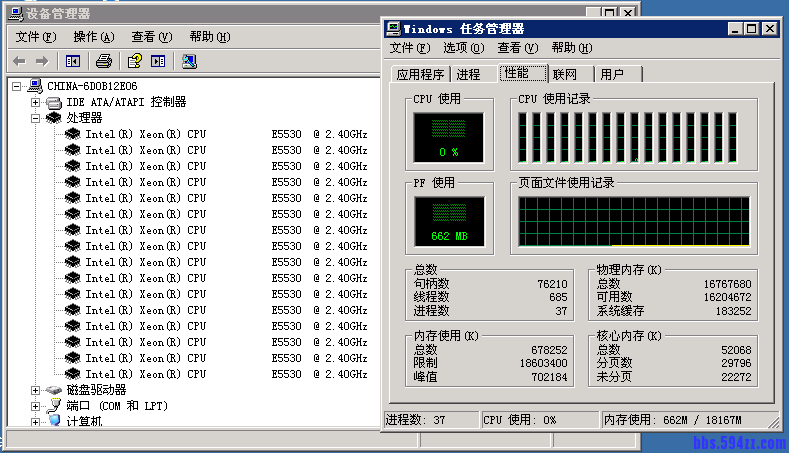Click the Scan for hardware changes icon
The height and width of the screenshot is (453, 789).
pos(189,61)
